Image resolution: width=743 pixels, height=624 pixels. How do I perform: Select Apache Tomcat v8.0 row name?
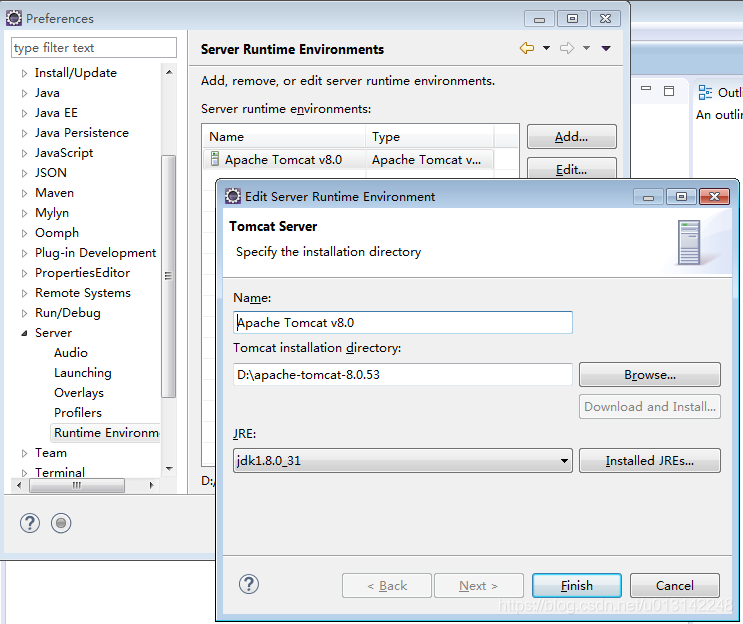click(283, 160)
